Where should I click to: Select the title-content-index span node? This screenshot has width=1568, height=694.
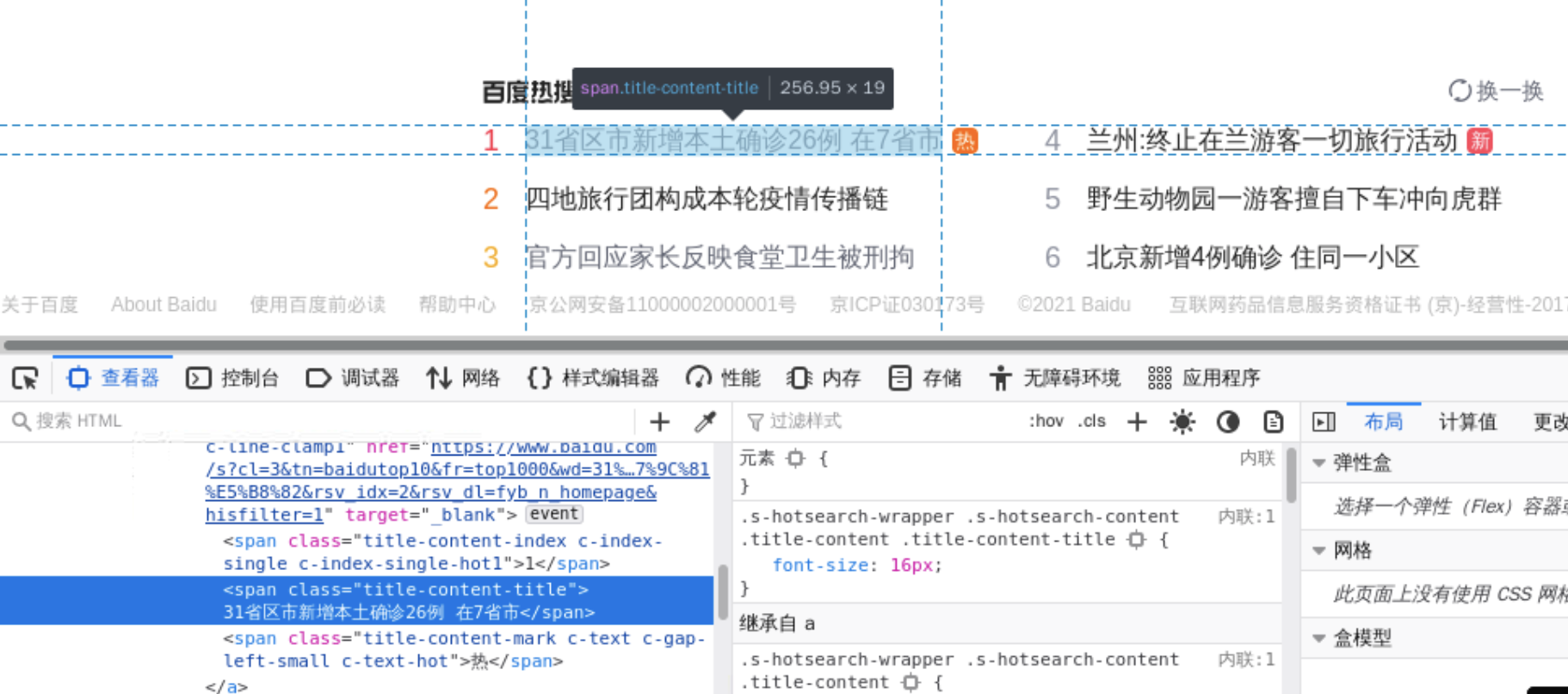click(x=441, y=553)
